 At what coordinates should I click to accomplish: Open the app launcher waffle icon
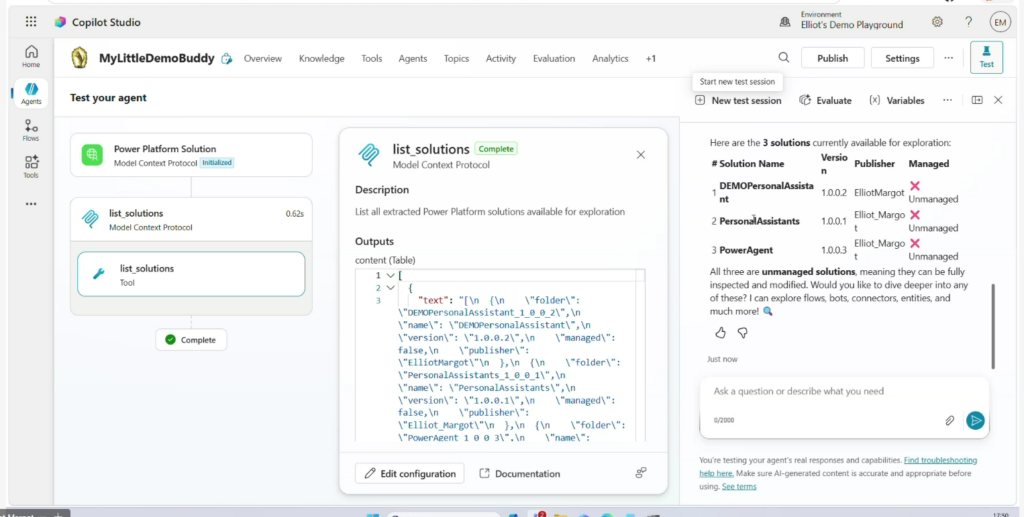pyautogui.click(x=31, y=22)
